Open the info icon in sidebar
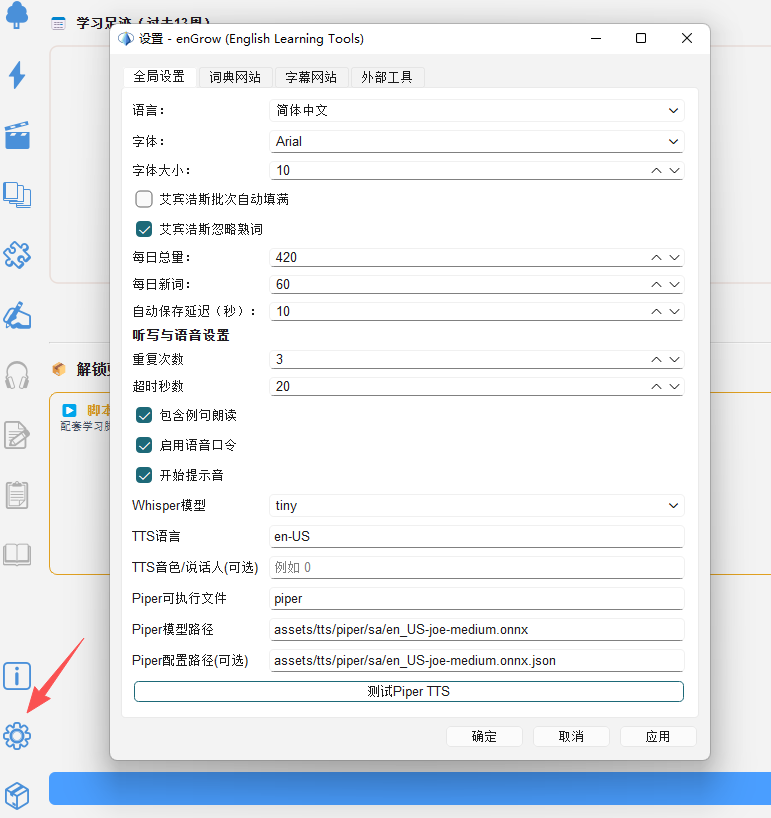Image resolution: width=771 pixels, height=818 pixels. click(x=17, y=676)
